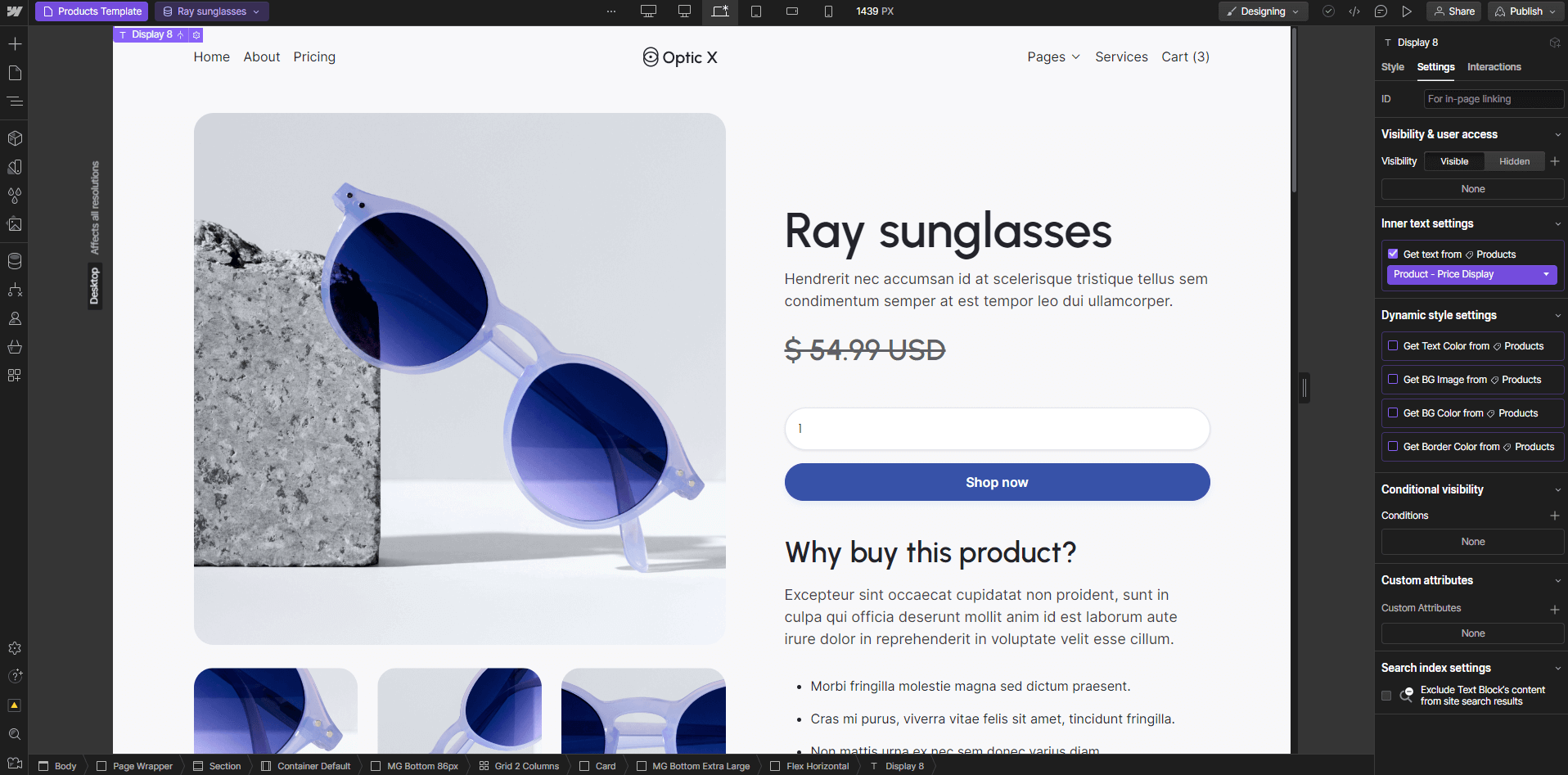
Task: Add a new visibility condition plus
Action: (1554, 516)
